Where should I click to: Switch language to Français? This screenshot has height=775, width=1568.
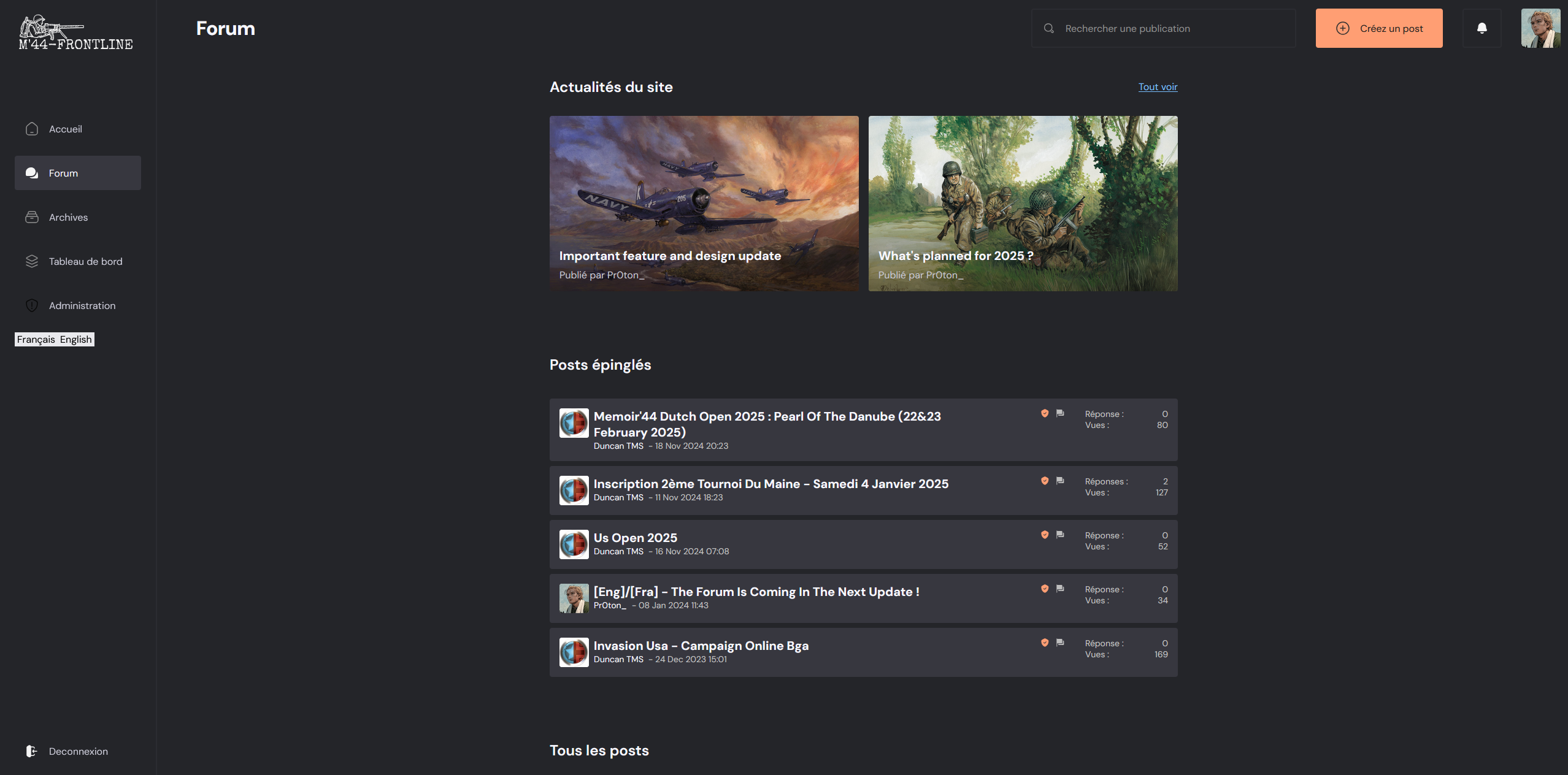36,340
